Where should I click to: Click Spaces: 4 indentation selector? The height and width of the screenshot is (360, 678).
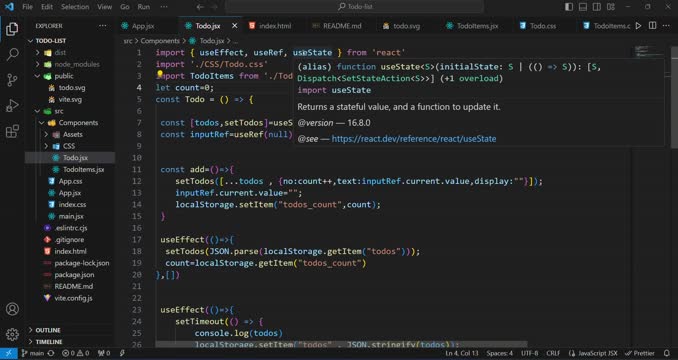point(499,354)
